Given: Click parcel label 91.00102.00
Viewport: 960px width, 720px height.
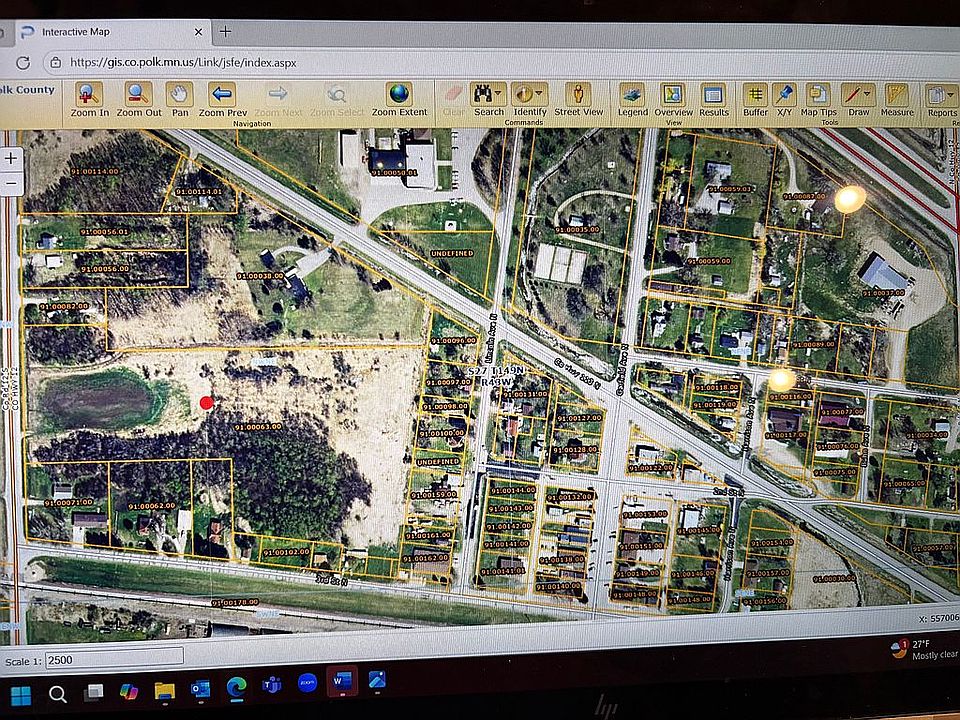Looking at the screenshot, I should click(x=287, y=552).
